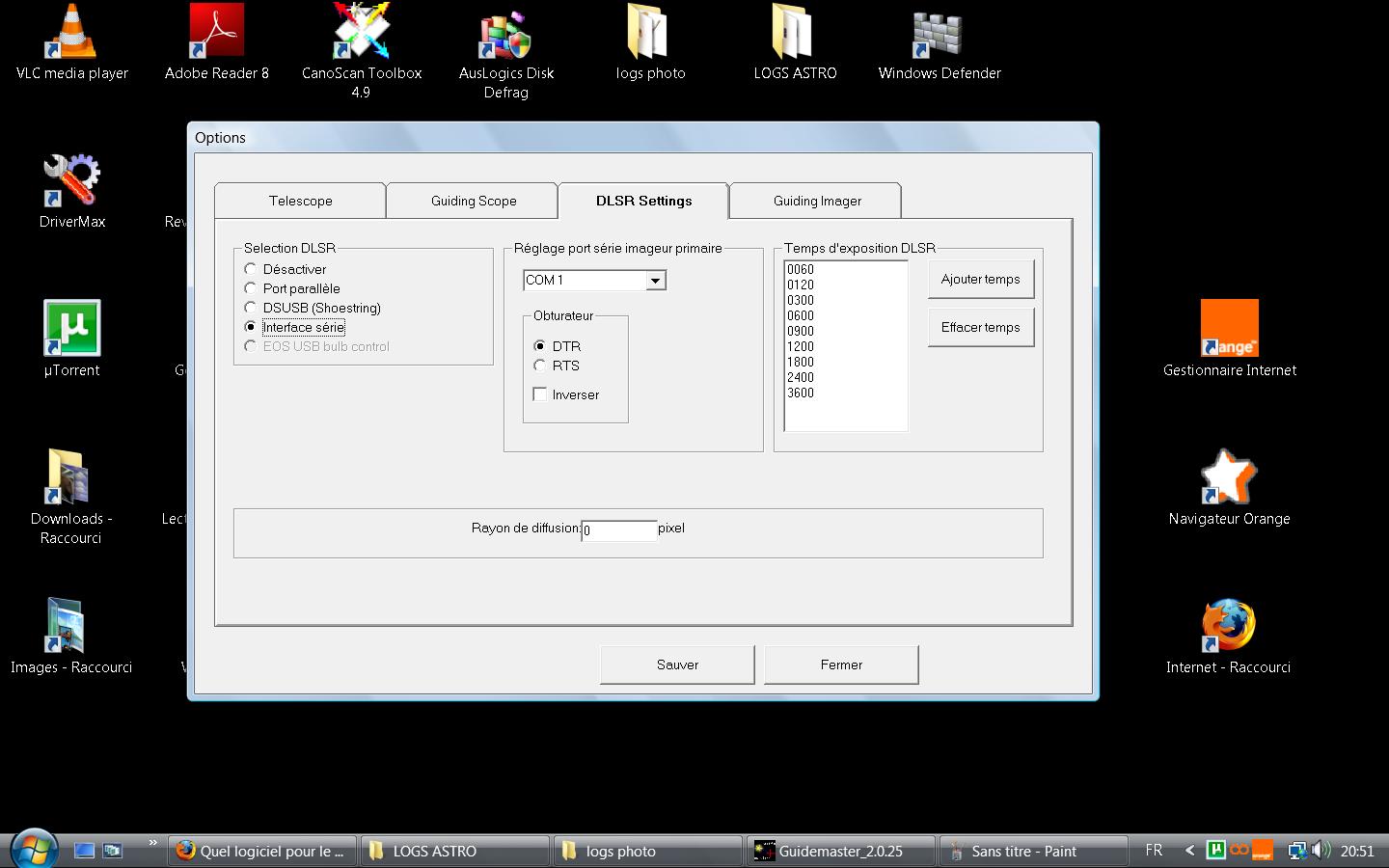Screen dimensions: 1389x868
Task: Toggle the Inverser checkbox
Action: click(540, 394)
